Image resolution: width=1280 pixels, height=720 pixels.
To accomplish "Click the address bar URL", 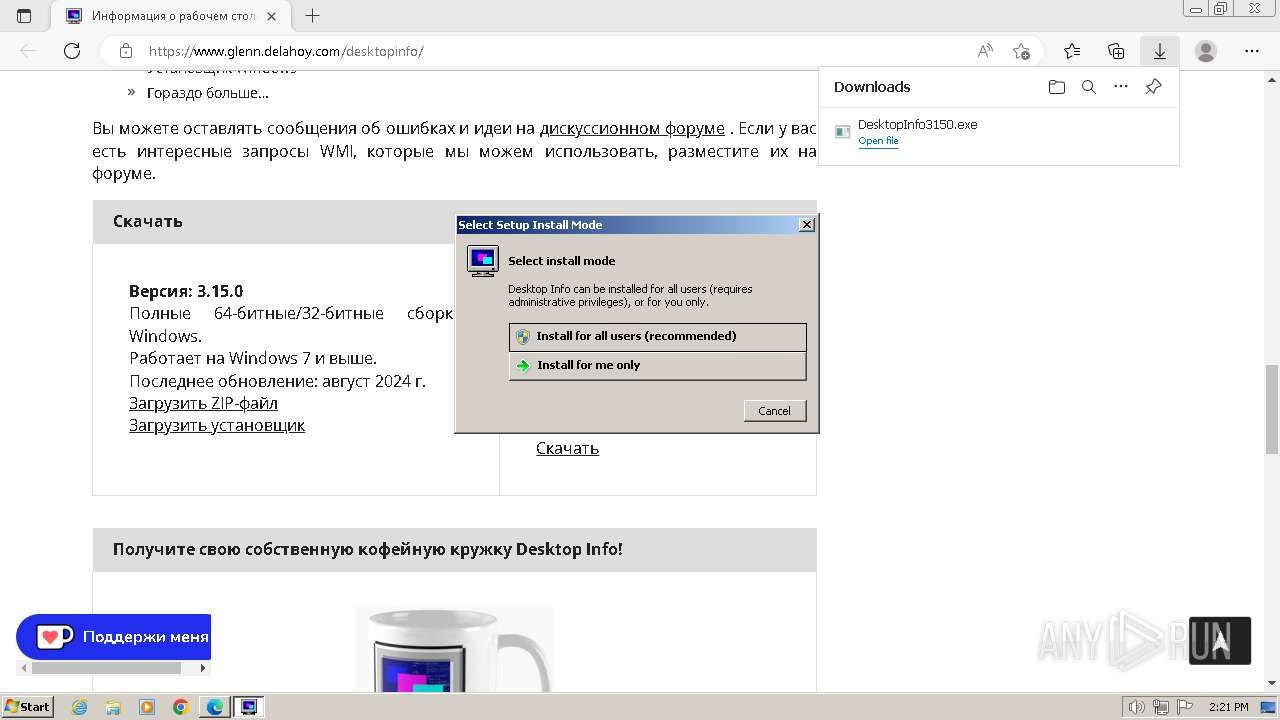I will click(x=286, y=51).
